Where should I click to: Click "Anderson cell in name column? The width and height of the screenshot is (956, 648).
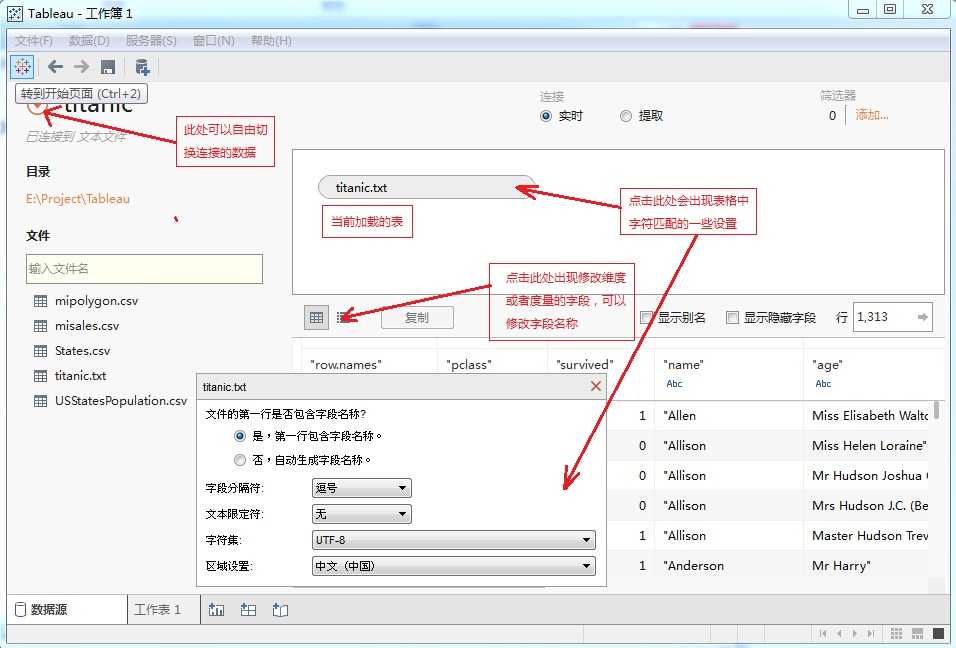pos(693,566)
